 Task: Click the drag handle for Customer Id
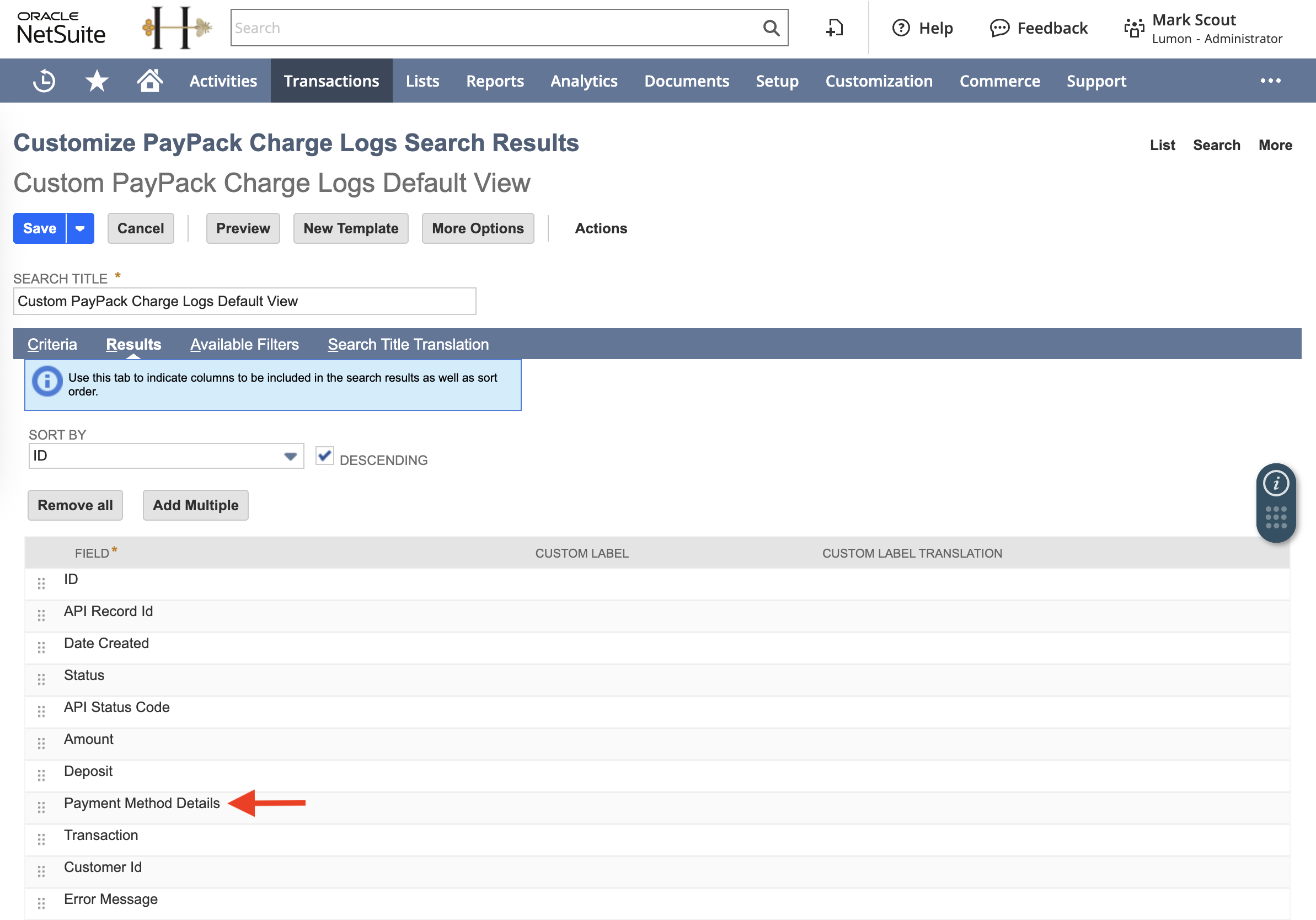(41, 872)
